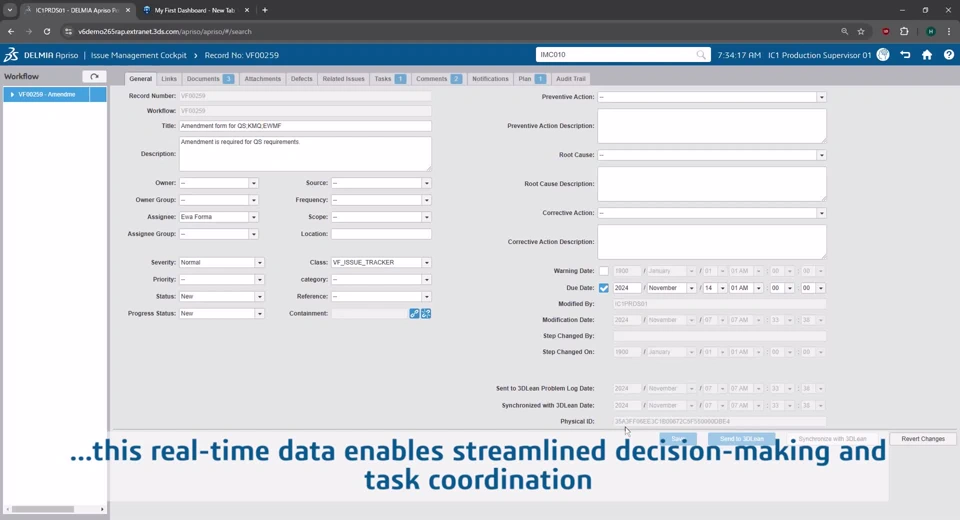The height and width of the screenshot is (520, 960).
Task: Switch to the Audit Trail tab
Action: [x=571, y=79]
